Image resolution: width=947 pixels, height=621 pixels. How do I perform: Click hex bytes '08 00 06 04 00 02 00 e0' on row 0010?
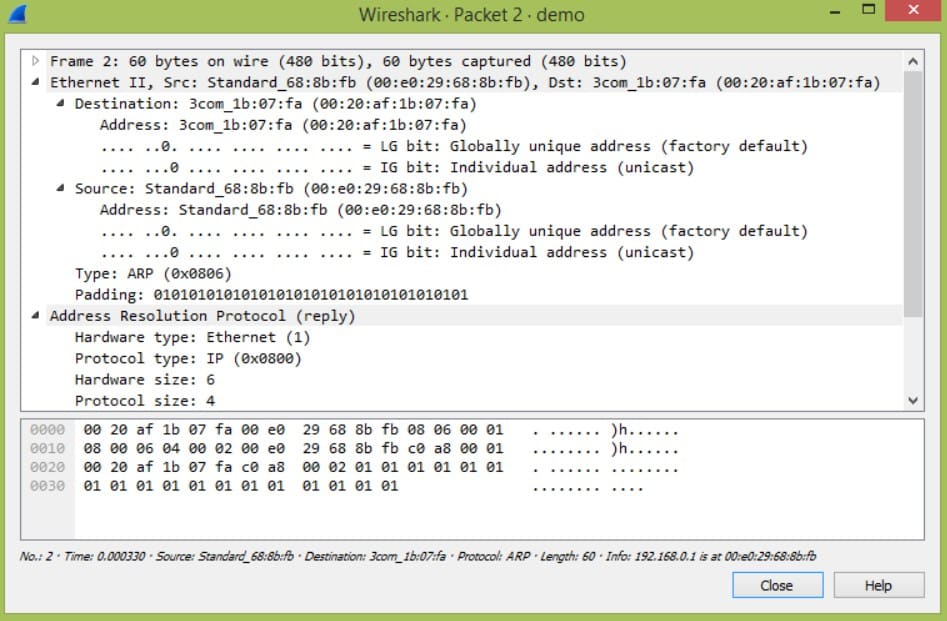tap(184, 448)
